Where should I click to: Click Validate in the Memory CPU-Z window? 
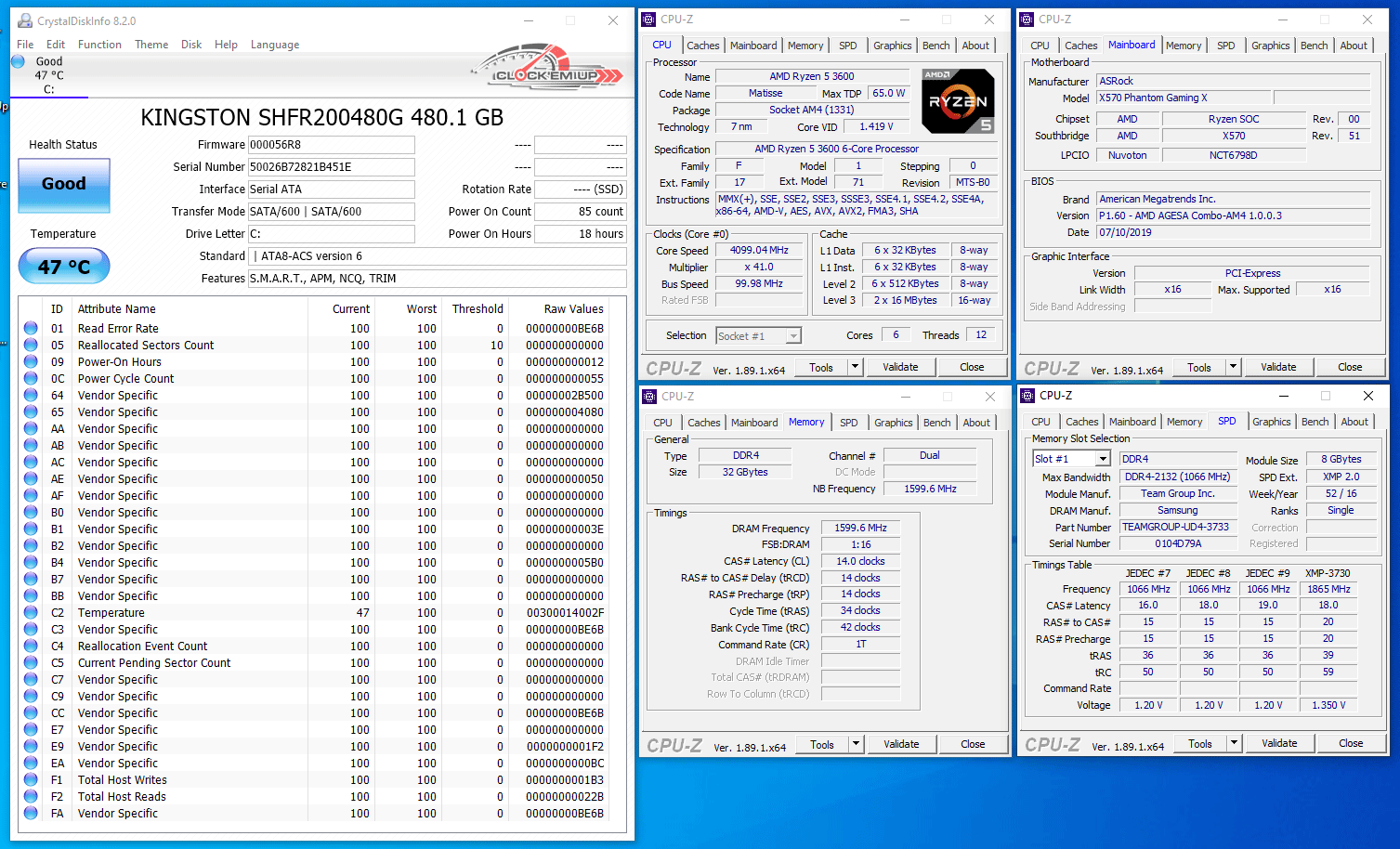(900, 744)
